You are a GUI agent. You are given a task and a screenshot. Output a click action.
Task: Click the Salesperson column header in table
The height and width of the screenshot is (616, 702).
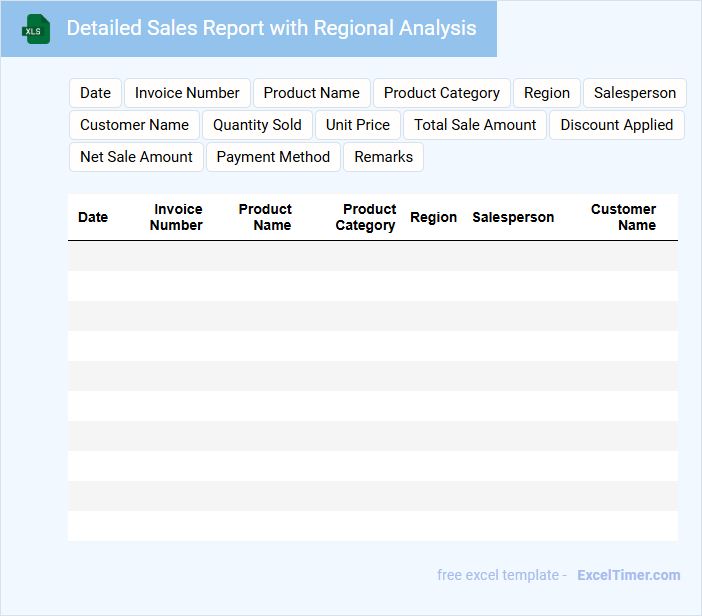click(x=513, y=217)
